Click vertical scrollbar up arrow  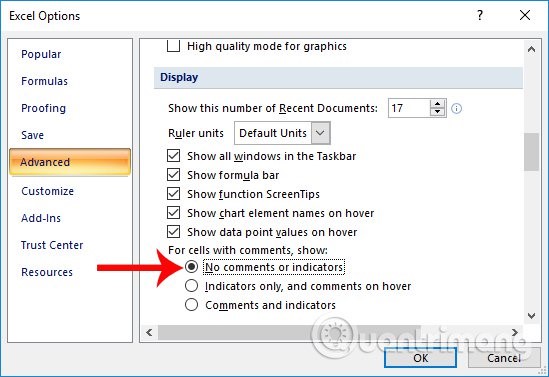(x=531, y=49)
